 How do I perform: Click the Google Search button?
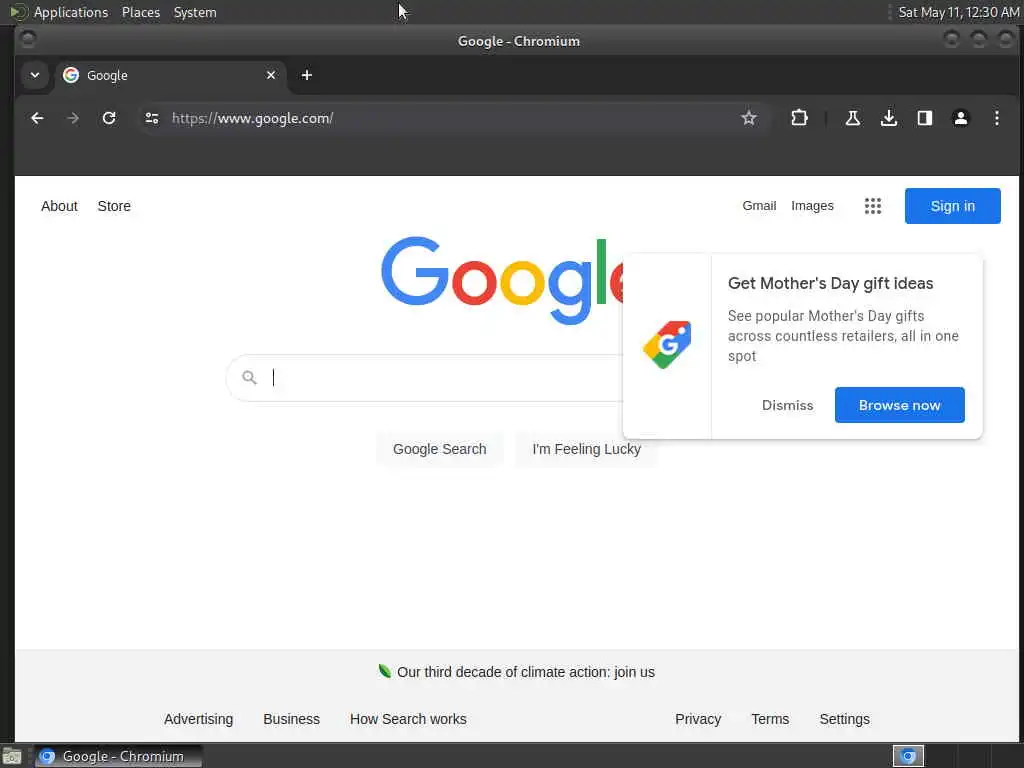(440, 449)
